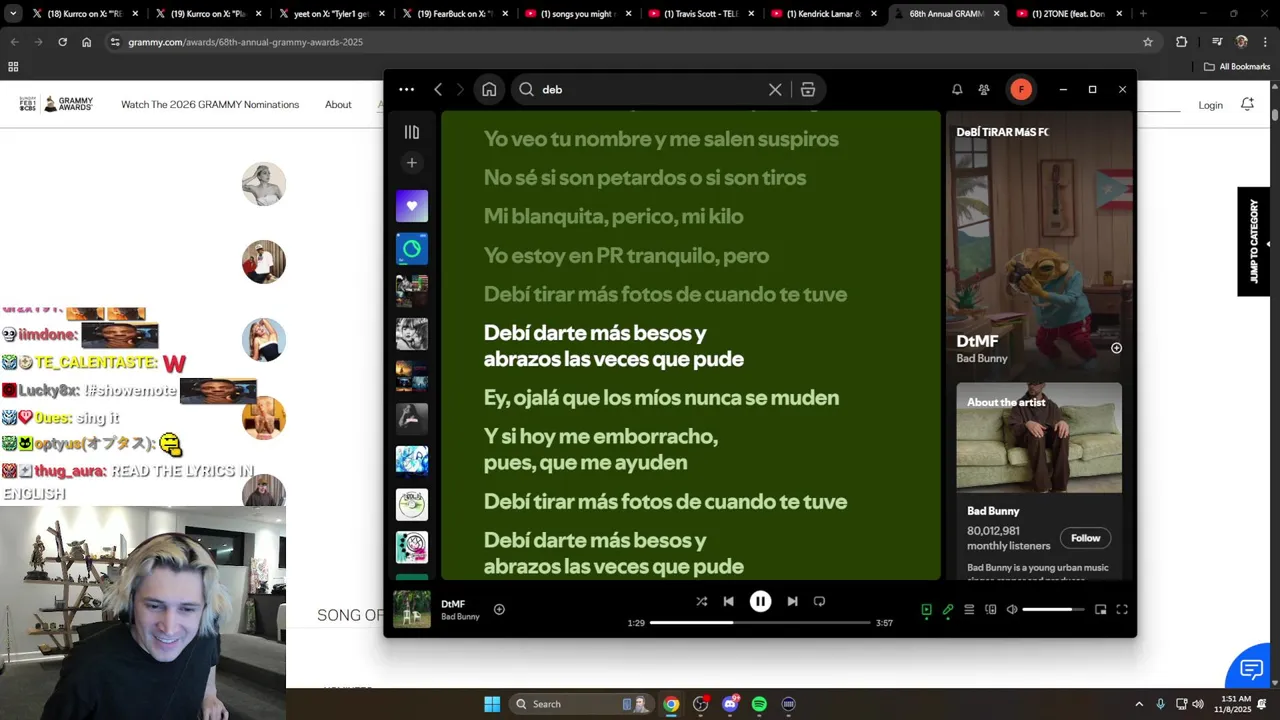Click Chrome address bar URL
1280x720 pixels.
(x=245, y=42)
